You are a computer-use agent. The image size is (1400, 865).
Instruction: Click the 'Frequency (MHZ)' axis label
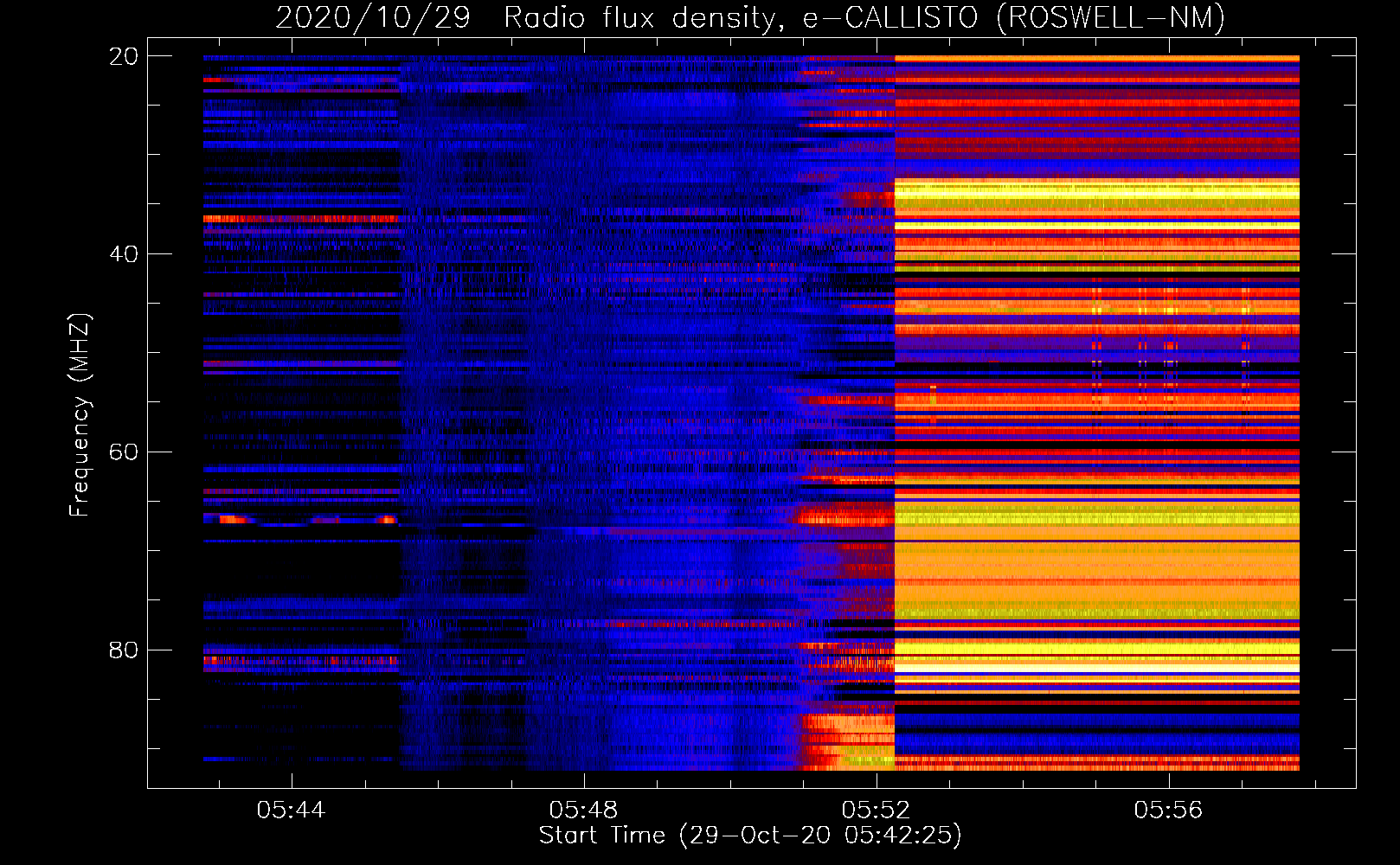(80, 414)
